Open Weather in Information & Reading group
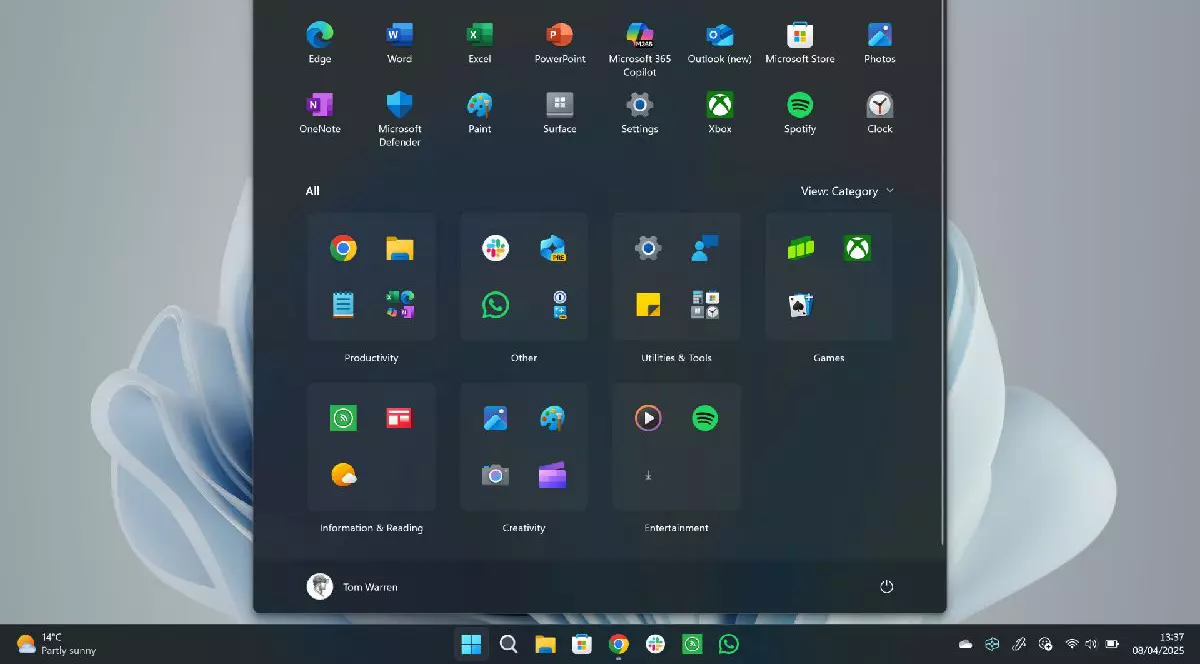Screen dimensions: 1200x664 pos(343,475)
